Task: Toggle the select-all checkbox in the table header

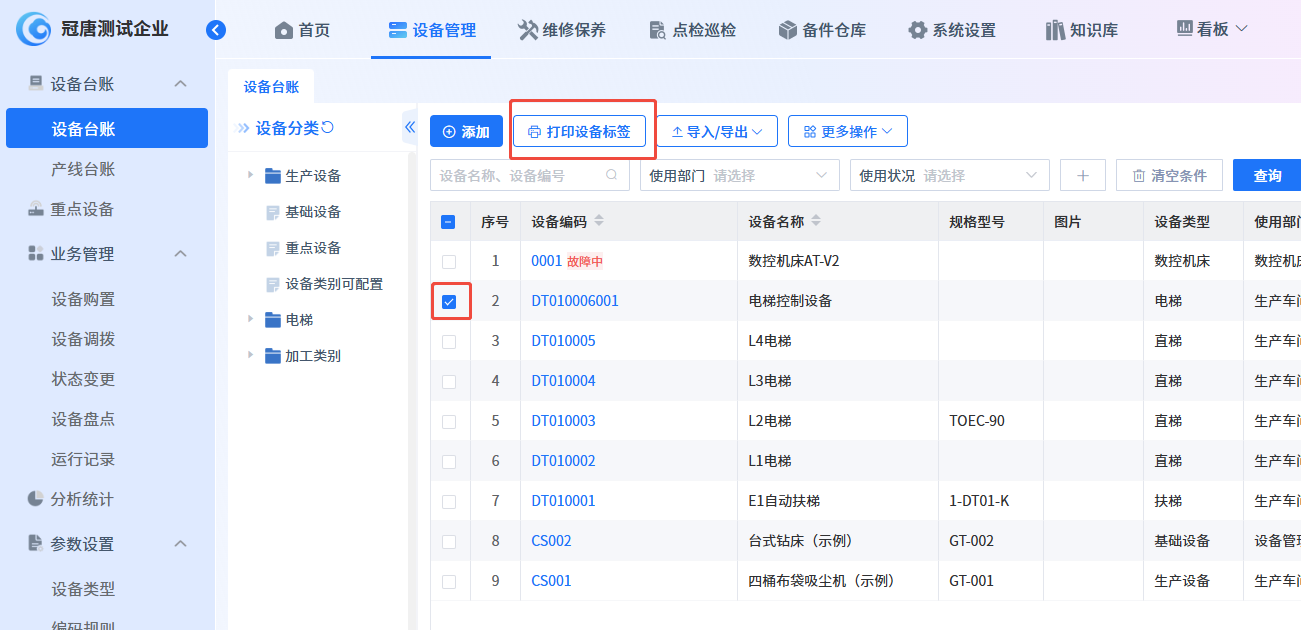Action: click(x=448, y=222)
